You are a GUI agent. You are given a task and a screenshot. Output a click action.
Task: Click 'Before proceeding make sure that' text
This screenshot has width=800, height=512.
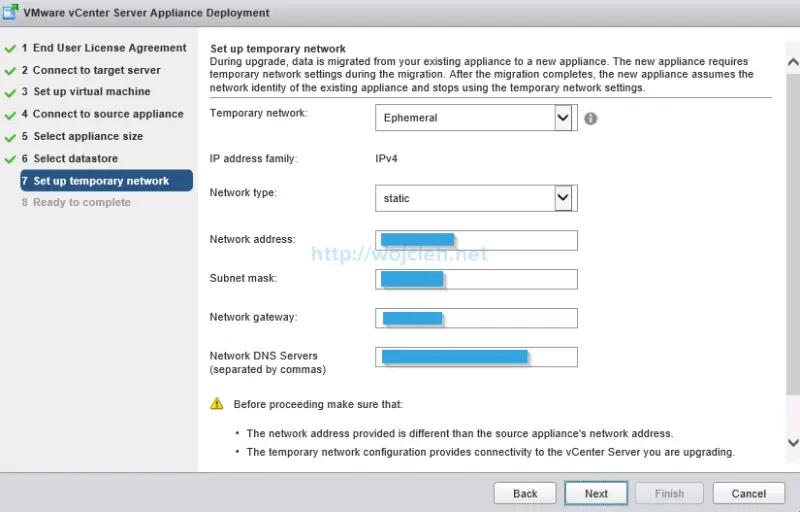coord(318,404)
